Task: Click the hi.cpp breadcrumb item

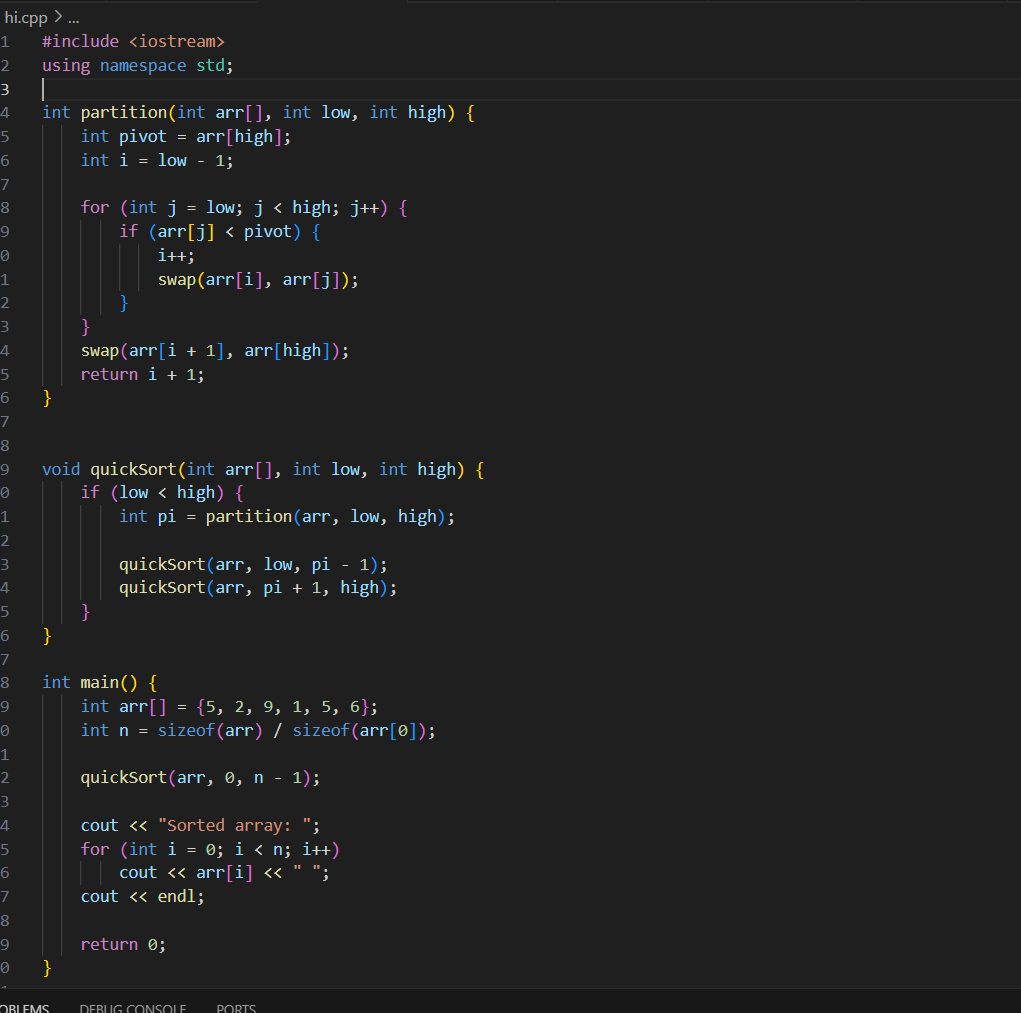Action: tap(26, 18)
